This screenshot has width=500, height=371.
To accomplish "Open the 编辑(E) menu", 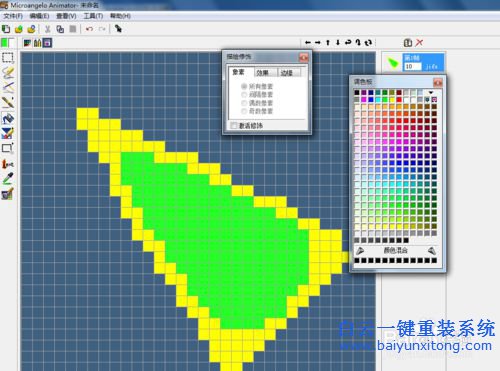I will click(39, 16).
